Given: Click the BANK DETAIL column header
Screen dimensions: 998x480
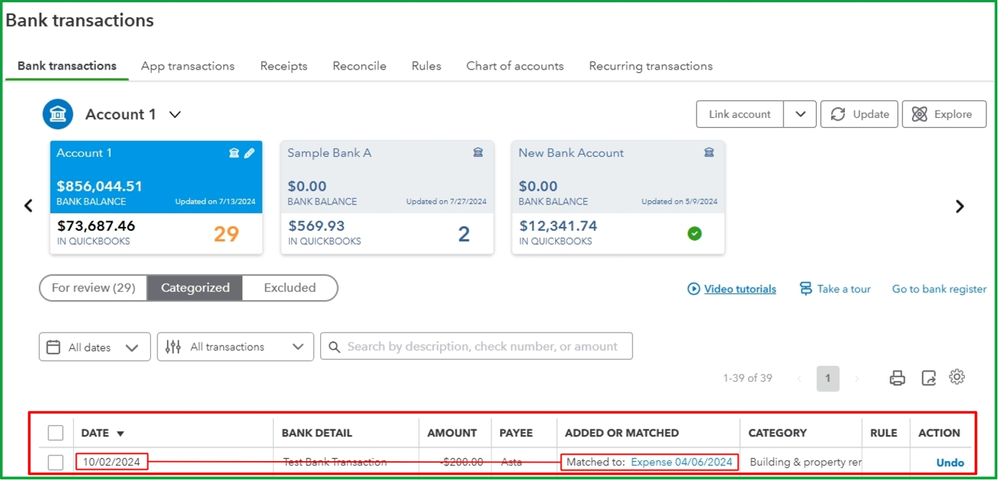Looking at the screenshot, I should [x=317, y=433].
